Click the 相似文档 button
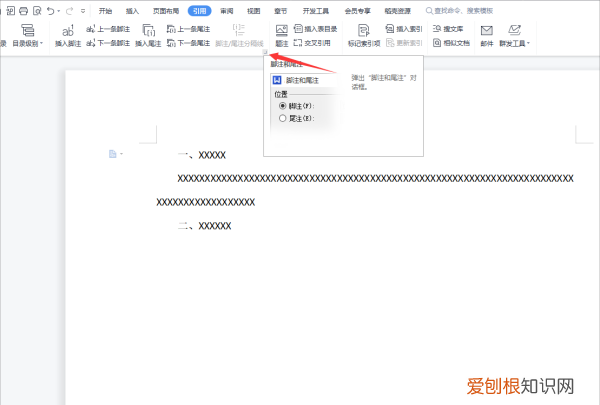 (451, 43)
